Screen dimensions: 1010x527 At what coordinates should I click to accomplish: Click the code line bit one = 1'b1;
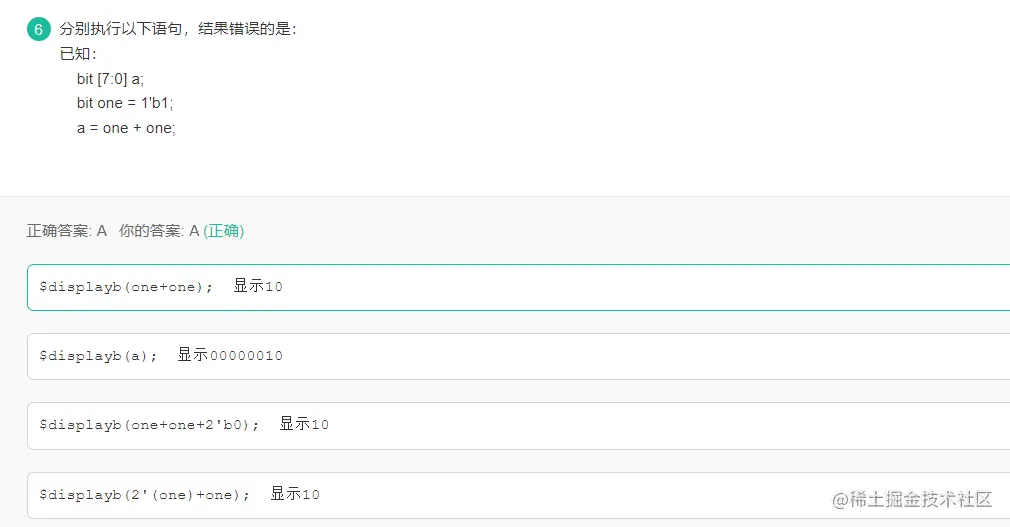pyautogui.click(x=131, y=103)
